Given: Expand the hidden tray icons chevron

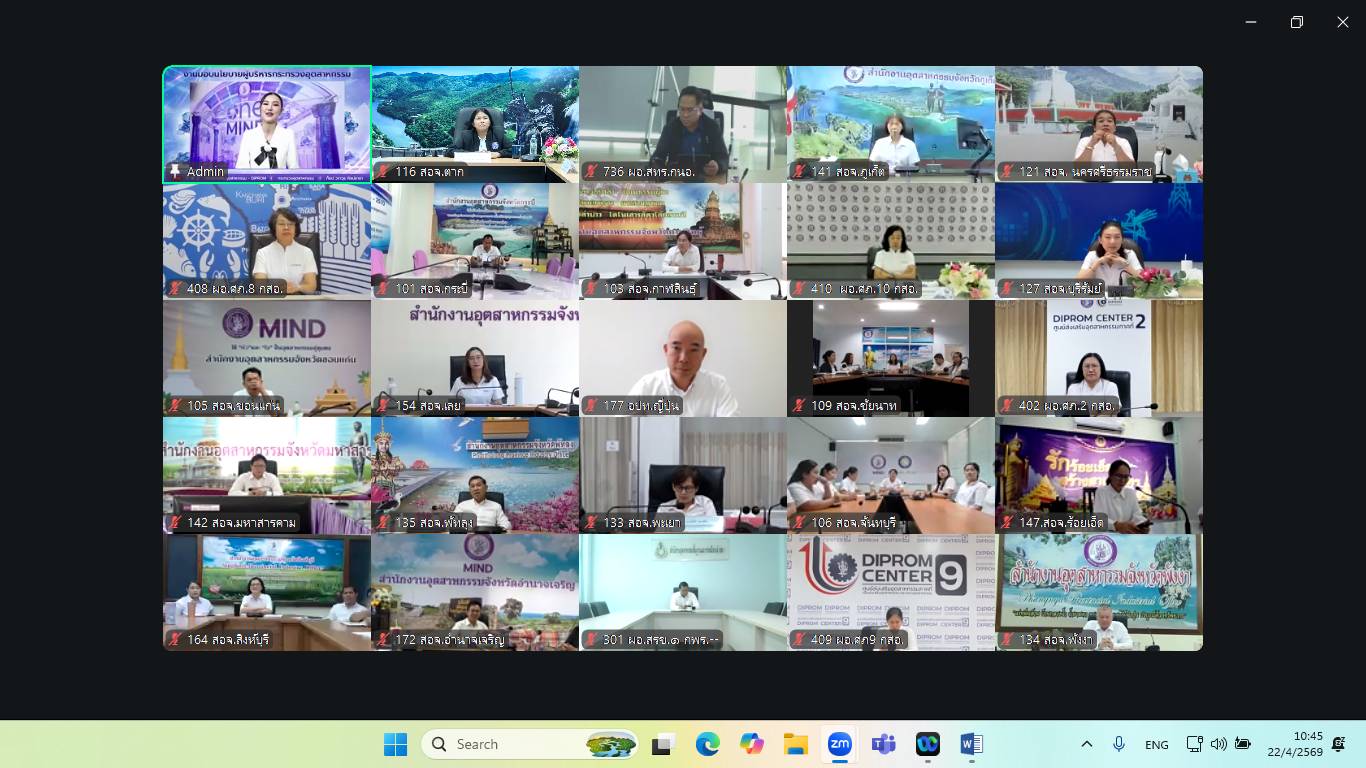Looking at the screenshot, I should click(x=1087, y=744).
